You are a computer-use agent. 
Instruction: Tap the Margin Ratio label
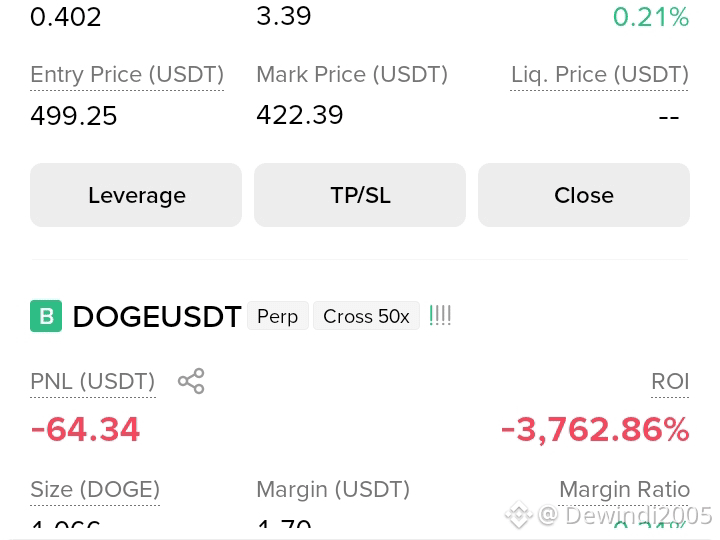624,490
